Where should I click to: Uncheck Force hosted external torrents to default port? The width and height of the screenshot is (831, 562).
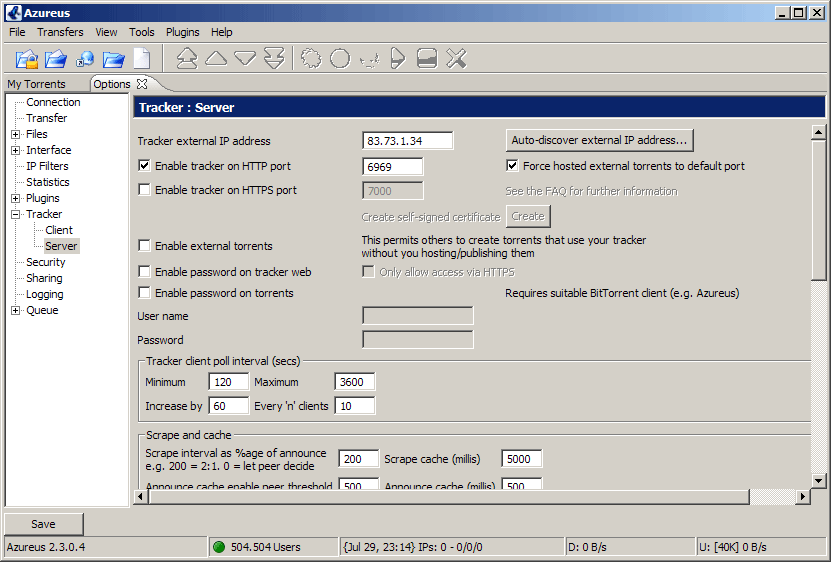tap(512, 165)
